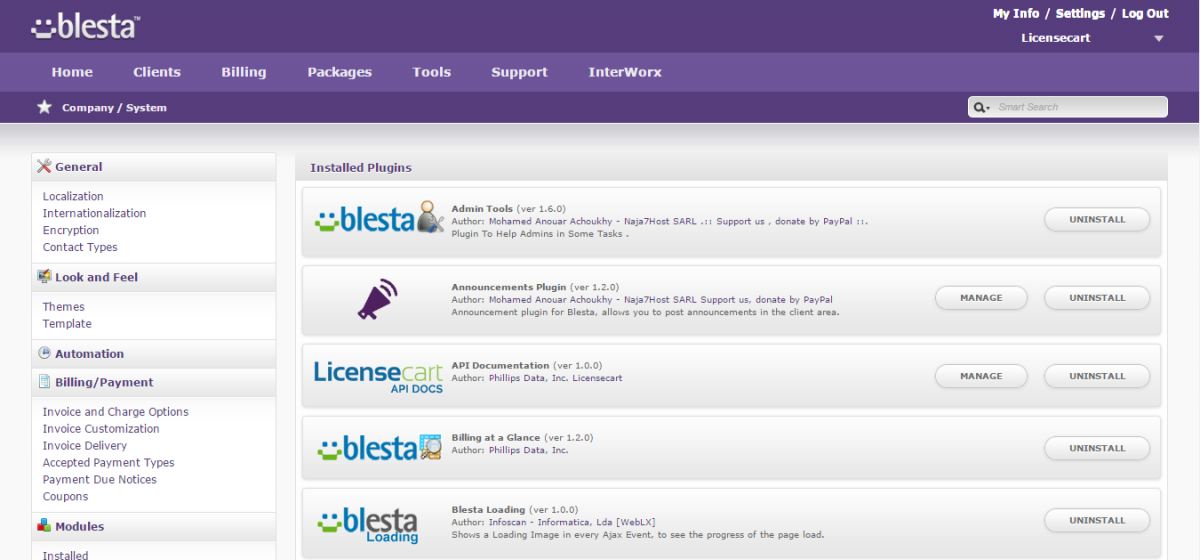This screenshot has height=560, width=1200.
Task: Click the Billing at a Glance plugin logo
Action: (379, 447)
